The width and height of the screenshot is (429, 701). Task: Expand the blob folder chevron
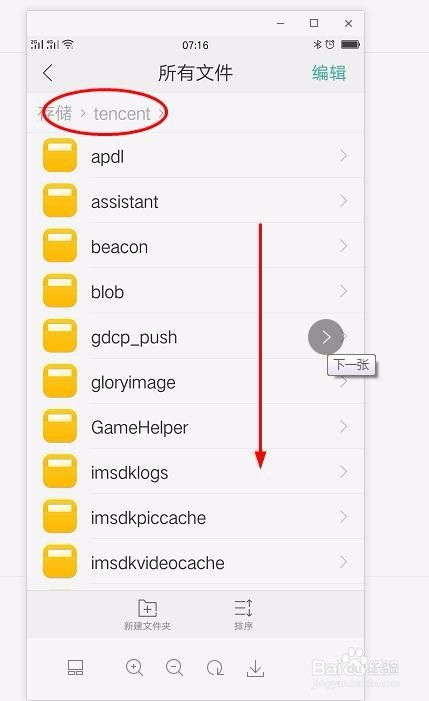(x=343, y=291)
